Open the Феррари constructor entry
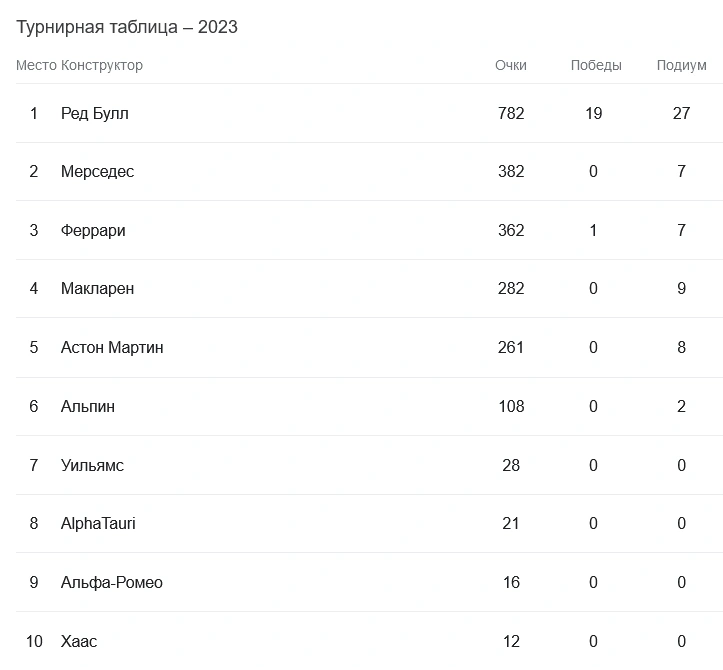 (93, 230)
